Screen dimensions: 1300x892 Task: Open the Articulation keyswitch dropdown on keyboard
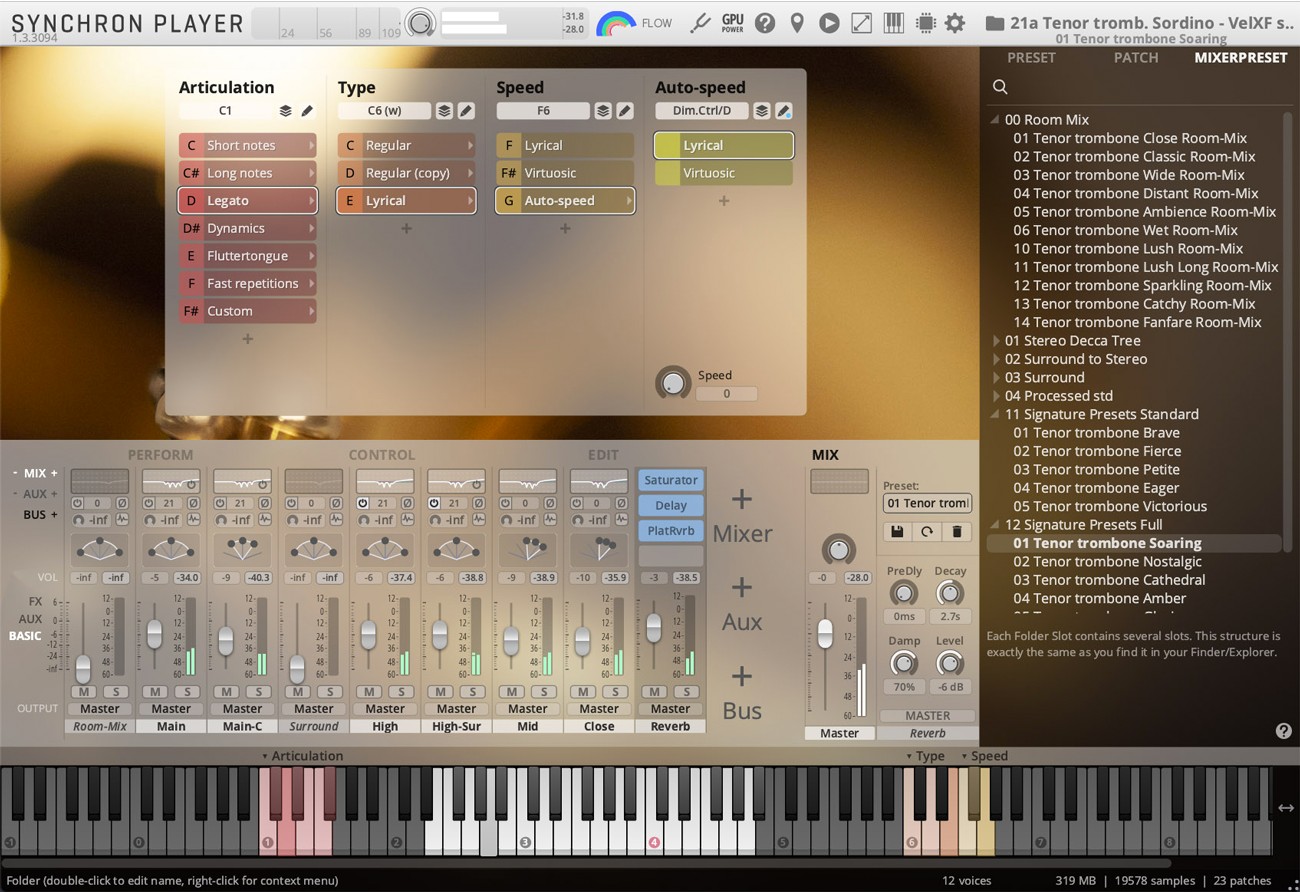[x=302, y=756]
